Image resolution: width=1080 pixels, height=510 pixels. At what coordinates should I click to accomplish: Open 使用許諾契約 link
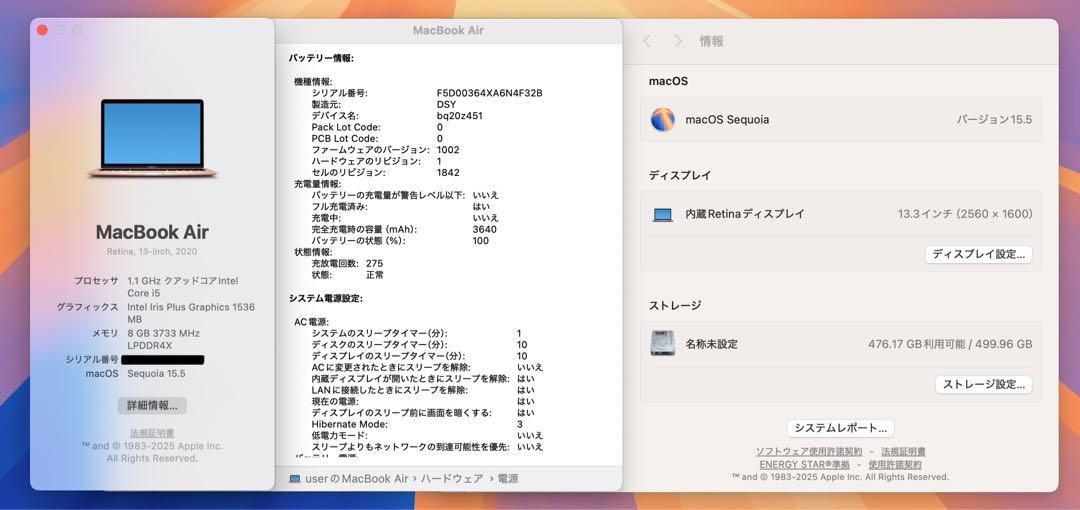[x=895, y=465]
